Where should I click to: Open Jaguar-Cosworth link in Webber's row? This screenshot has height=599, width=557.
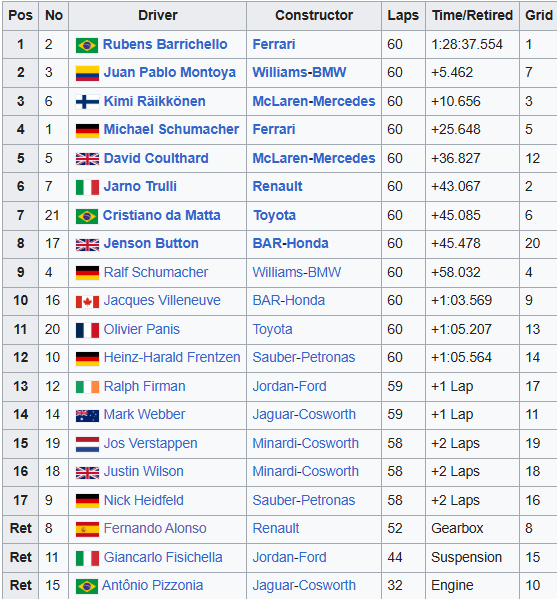pos(304,414)
